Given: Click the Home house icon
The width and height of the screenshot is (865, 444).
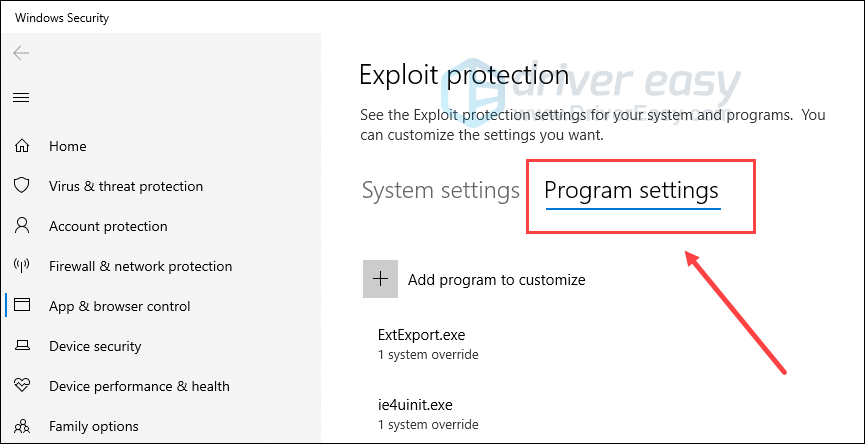Looking at the screenshot, I should click(x=21, y=146).
